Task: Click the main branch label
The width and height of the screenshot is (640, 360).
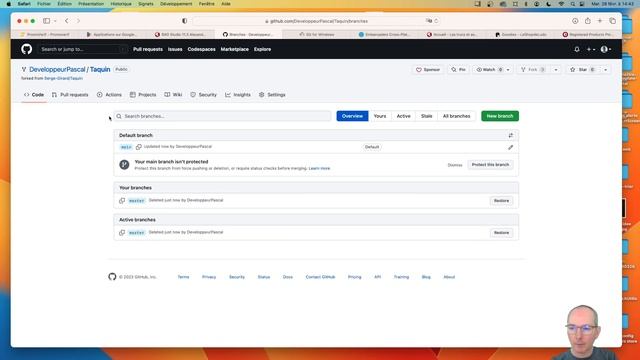Action: (x=126, y=147)
